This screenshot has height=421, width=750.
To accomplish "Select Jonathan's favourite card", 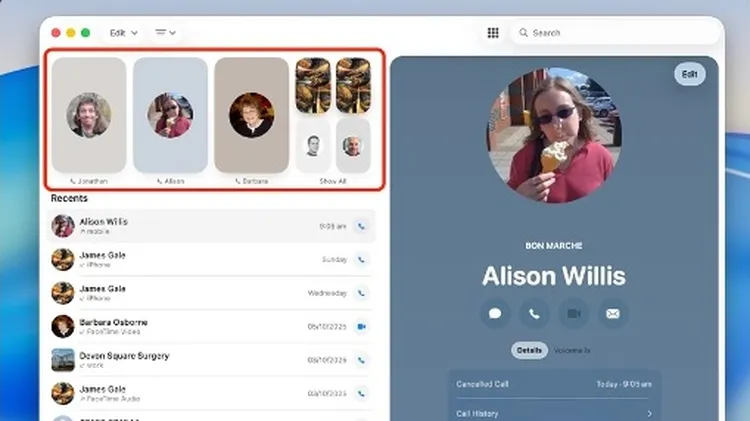I will pyautogui.click(x=89, y=115).
